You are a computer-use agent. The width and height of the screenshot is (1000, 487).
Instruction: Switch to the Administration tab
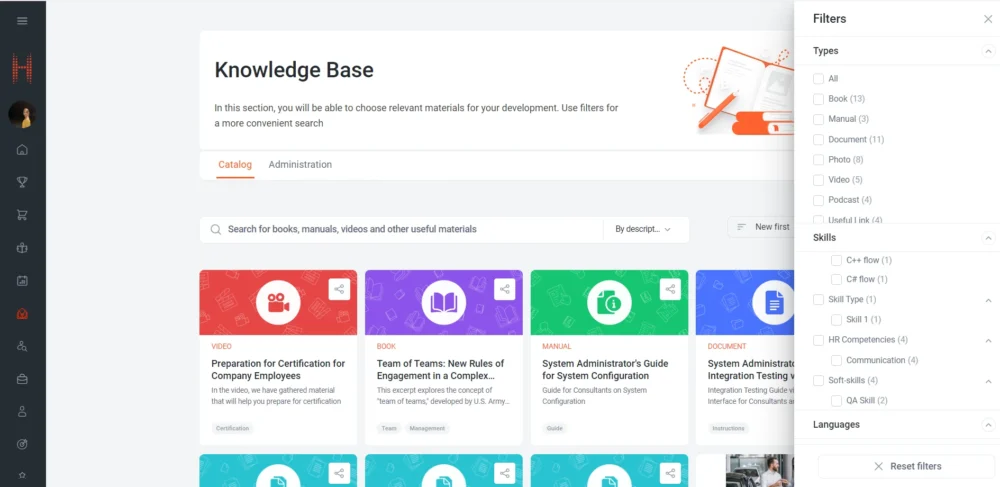pyautogui.click(x=300, y=165)
